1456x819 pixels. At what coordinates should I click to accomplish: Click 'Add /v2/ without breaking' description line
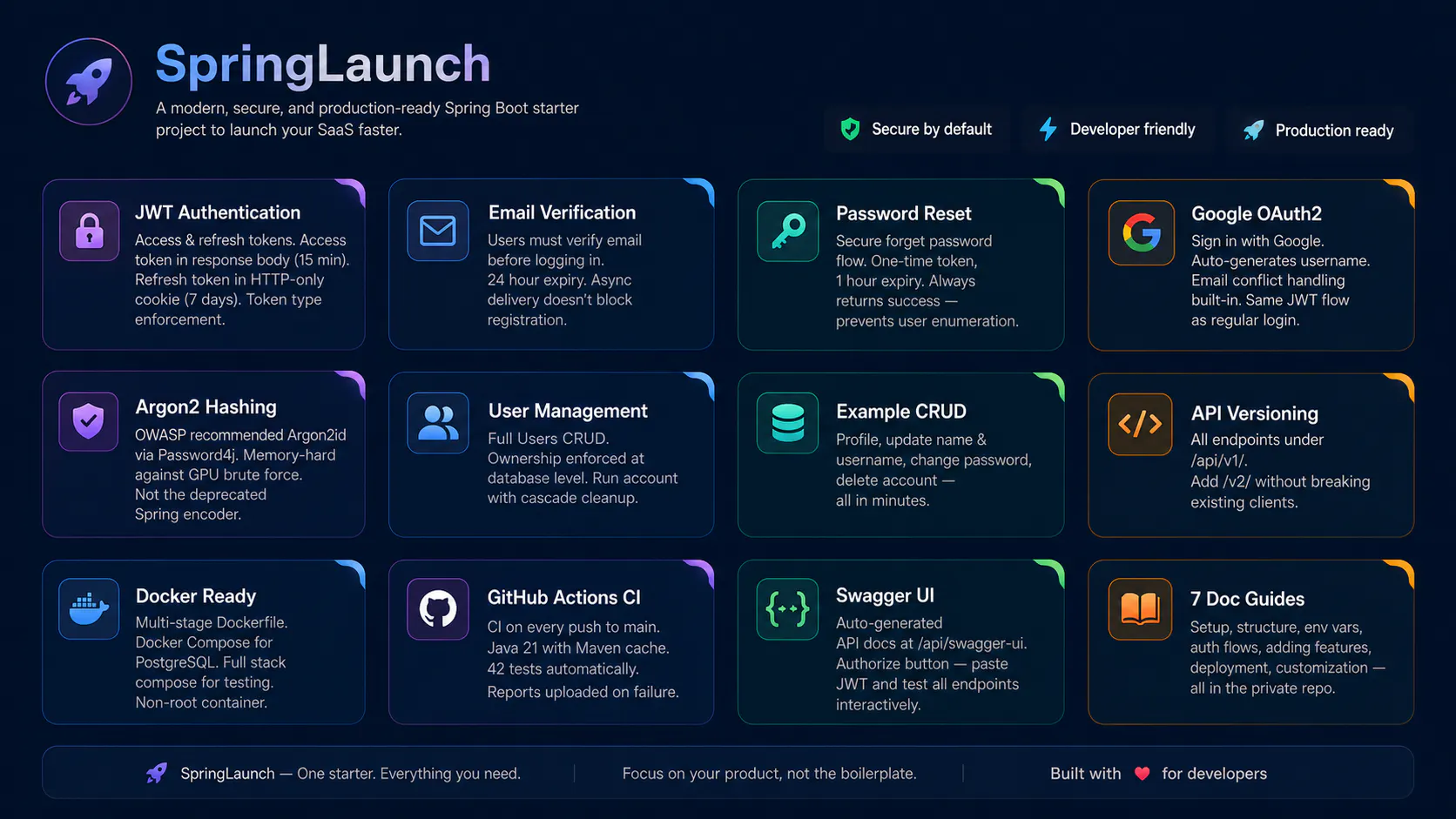1280,482
